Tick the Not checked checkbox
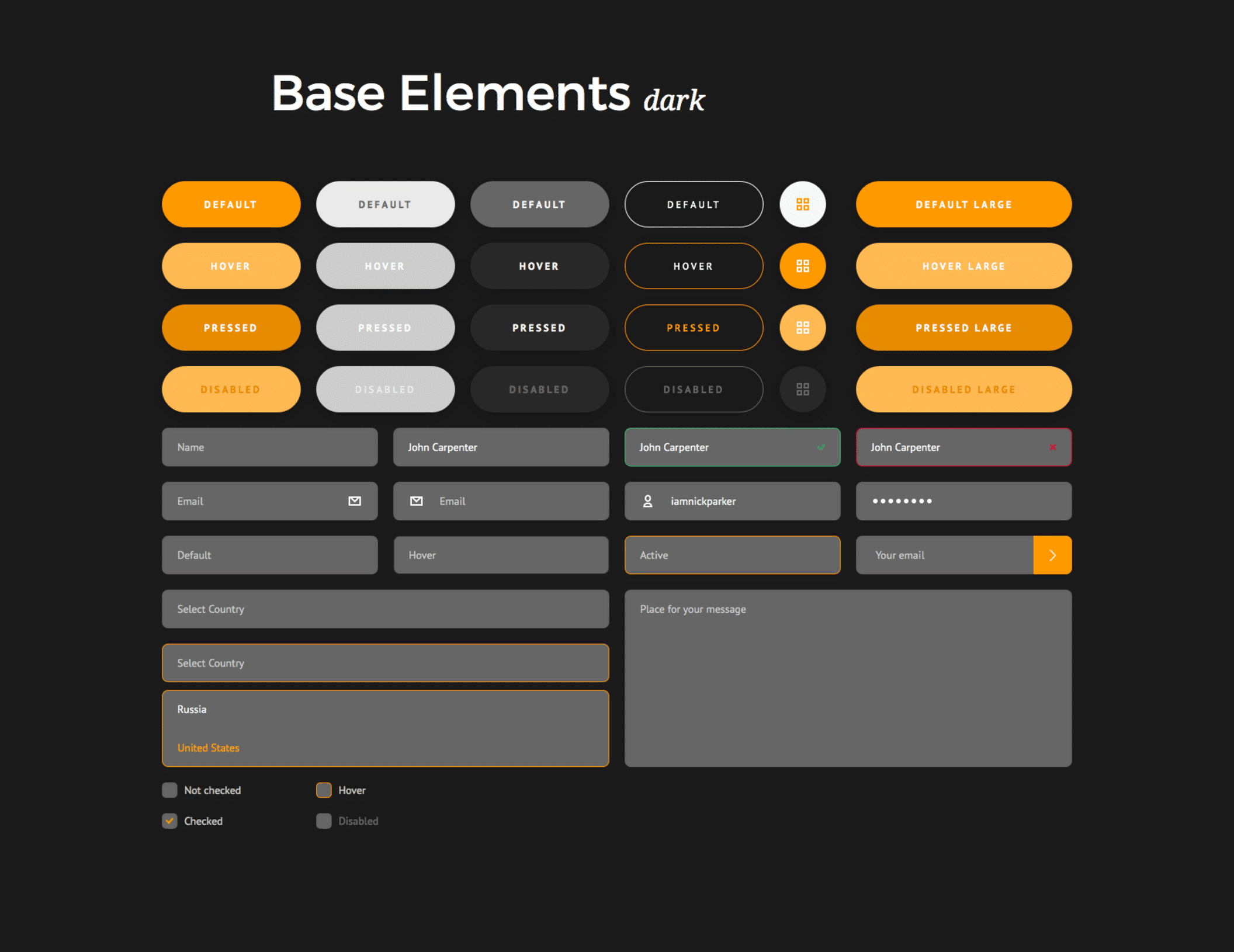This screenshot has height=952, width=1234. 169,790
